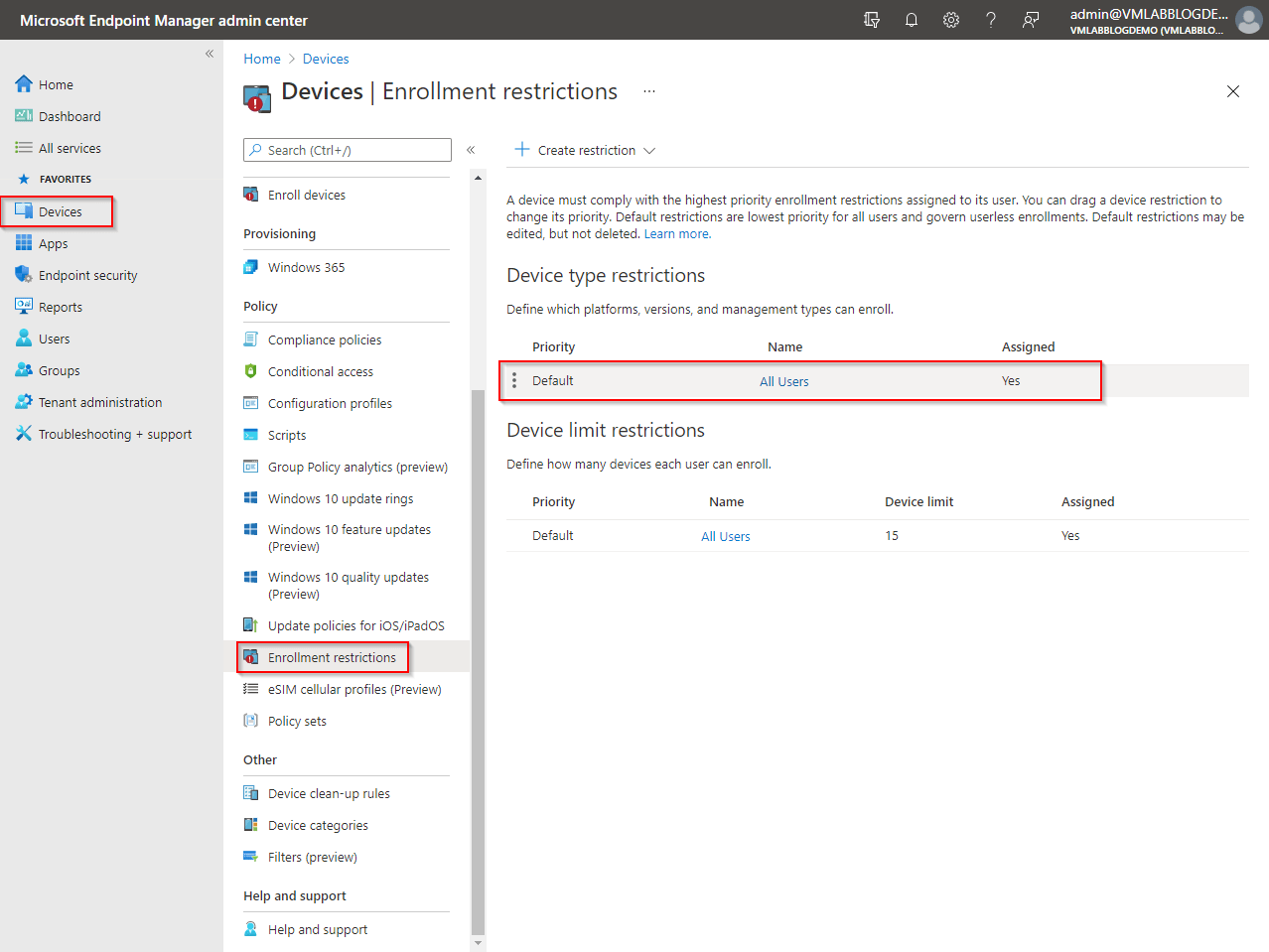Viewport: 1269px width, 952px height.
Task: Collapse the left navigation sidebar
Action: tap(210, 54)
